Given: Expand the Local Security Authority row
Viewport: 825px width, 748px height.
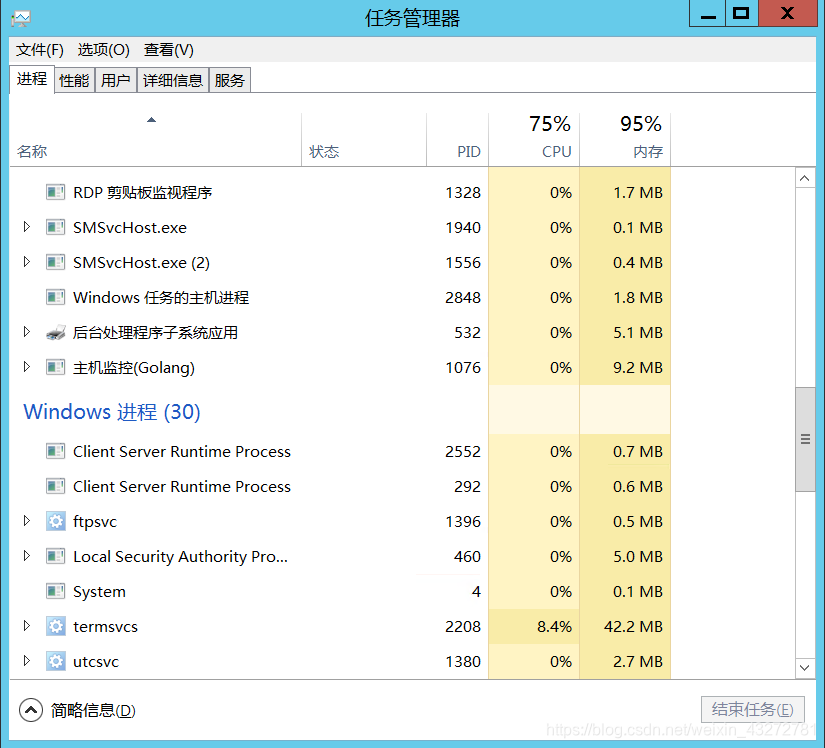Looking at the screenshot, I should tap(27, 555).
